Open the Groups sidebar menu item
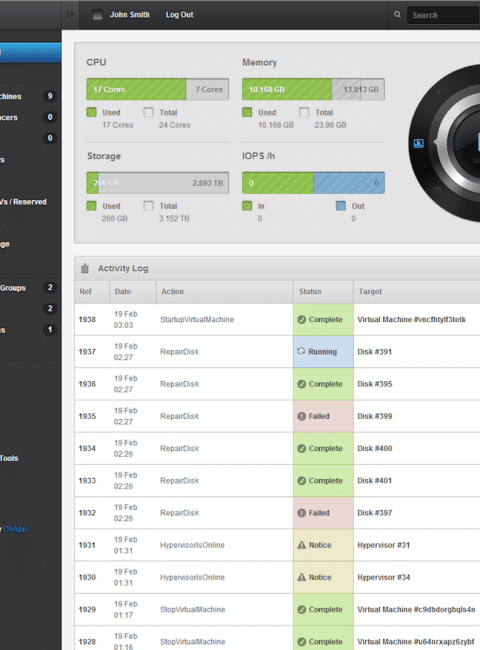The width and height of the screenshot is (480, 650). [x=13, y=288]
